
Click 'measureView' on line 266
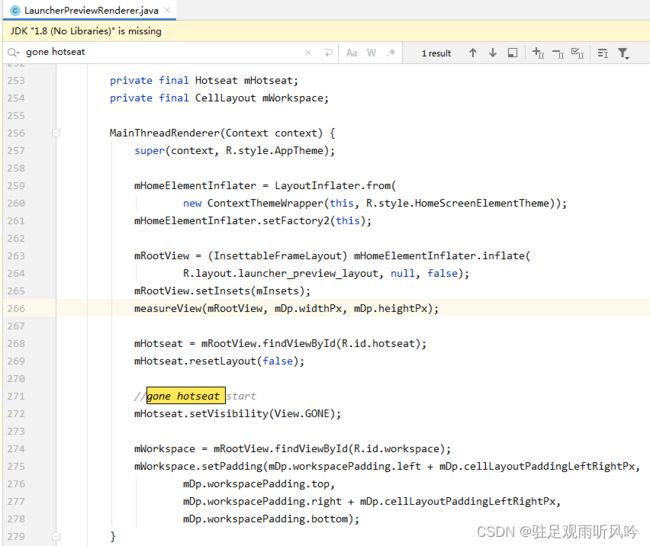click(x=168, y=308)
